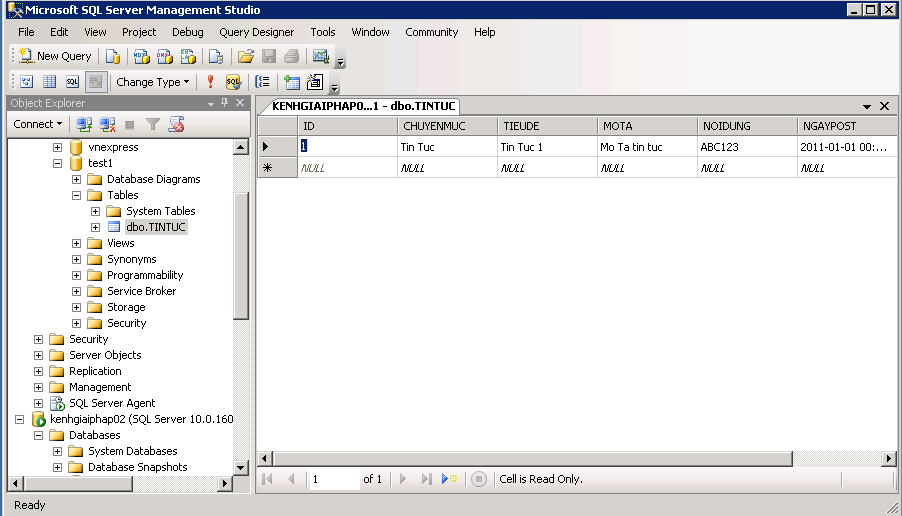
Task: Expand the dbo.TINTUC table node
Action: (95, 227)
